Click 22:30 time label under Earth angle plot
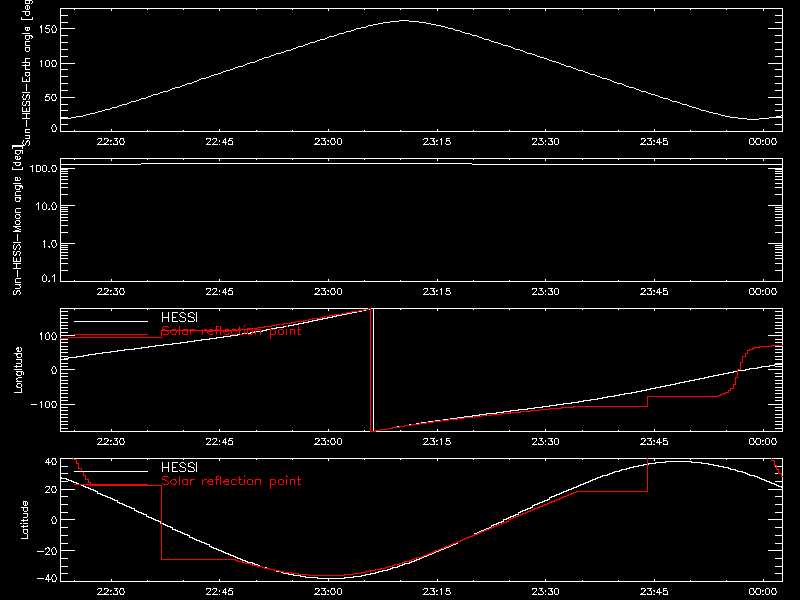The height and width of the screenshot is (600, 800). 111,142
